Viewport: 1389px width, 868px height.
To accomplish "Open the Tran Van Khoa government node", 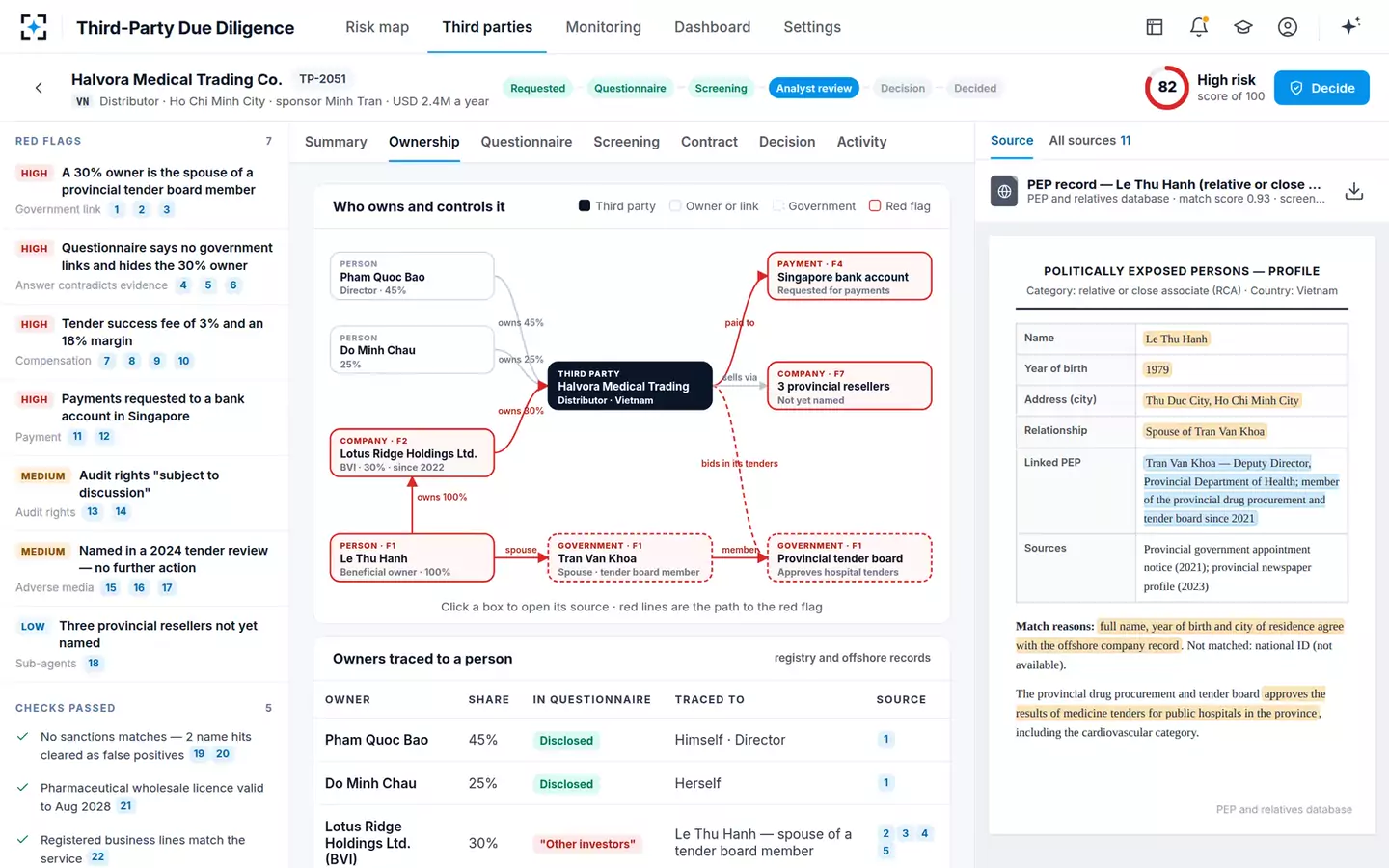I will click(x=630, y=558).
